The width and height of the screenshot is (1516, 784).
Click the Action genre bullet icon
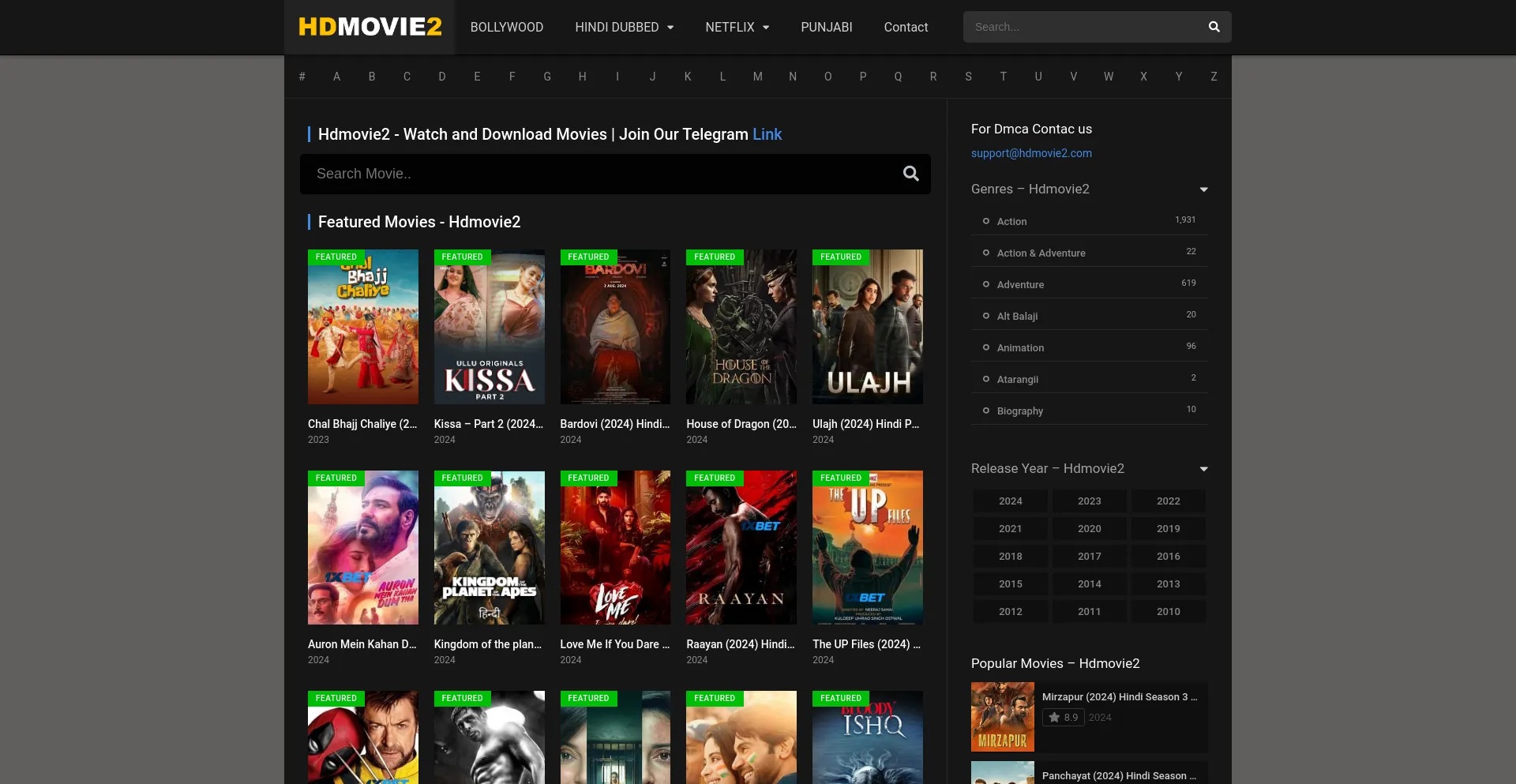(x=985, y=221)
